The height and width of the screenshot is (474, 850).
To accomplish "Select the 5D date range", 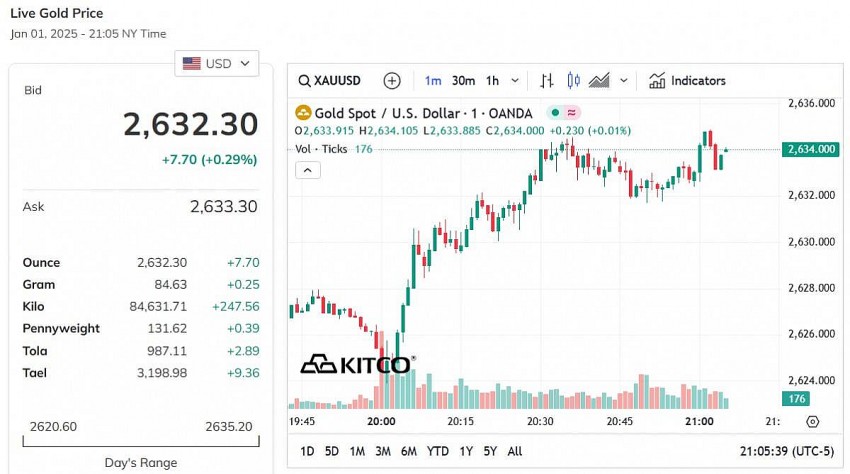I will click(x=332, y=451).
